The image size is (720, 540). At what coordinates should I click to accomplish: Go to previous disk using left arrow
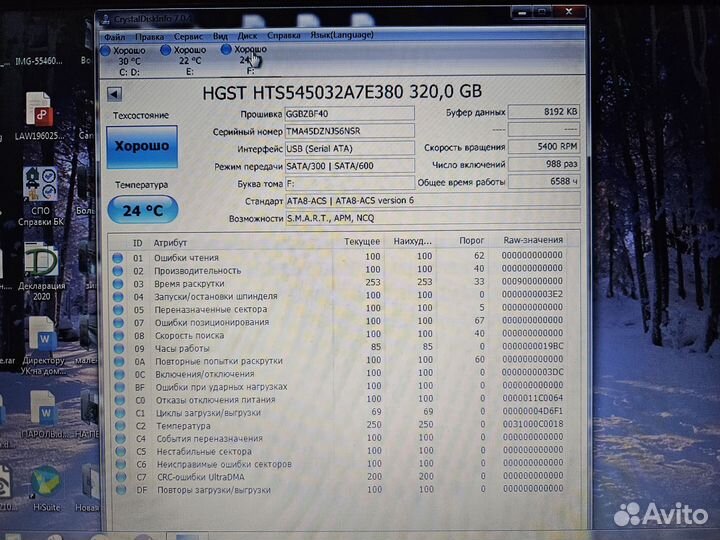[114, 94]
